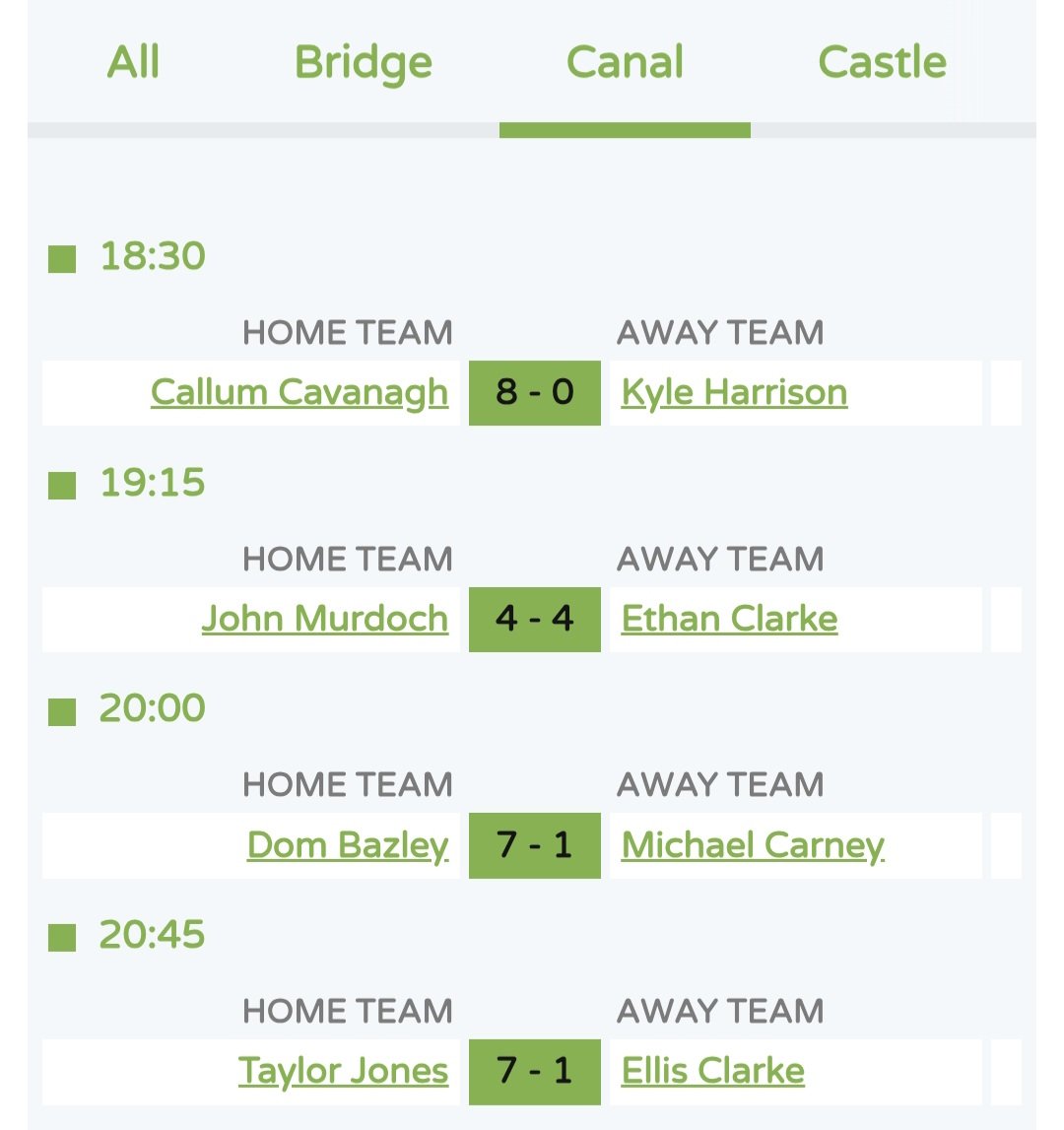1064x1130 pixels.
Task: Click the Taylor Jones 7 - 1 score
Action: tap(535, 1072)
